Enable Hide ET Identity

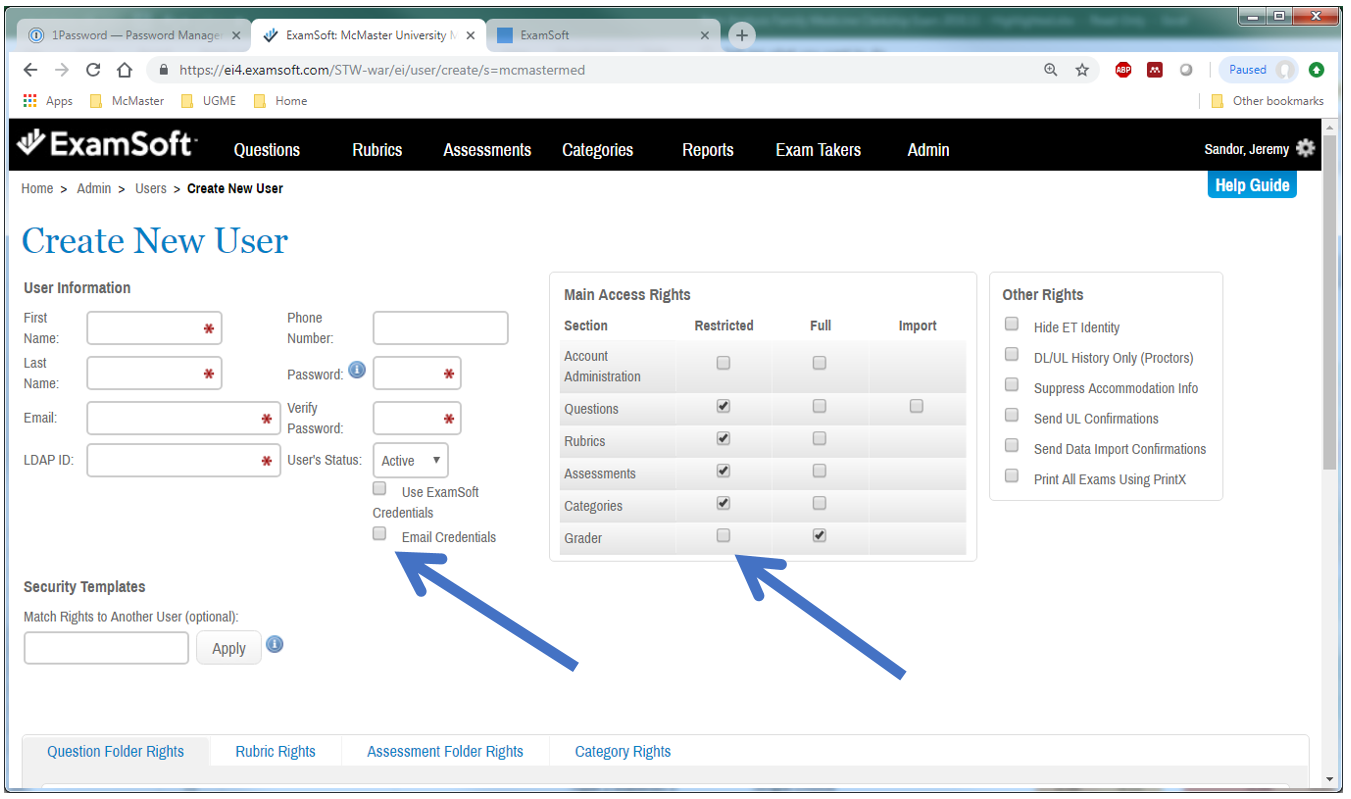[1012, 324]
